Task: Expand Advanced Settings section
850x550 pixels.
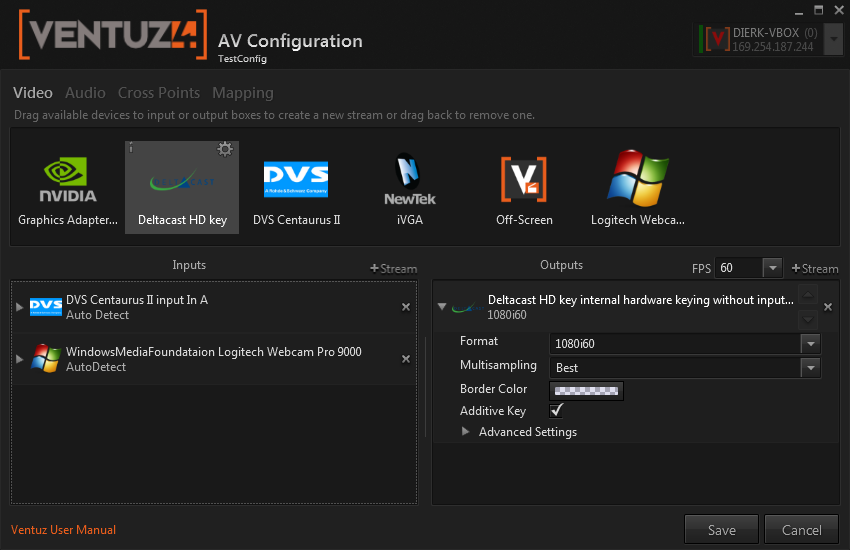Action: click(466, 432)
